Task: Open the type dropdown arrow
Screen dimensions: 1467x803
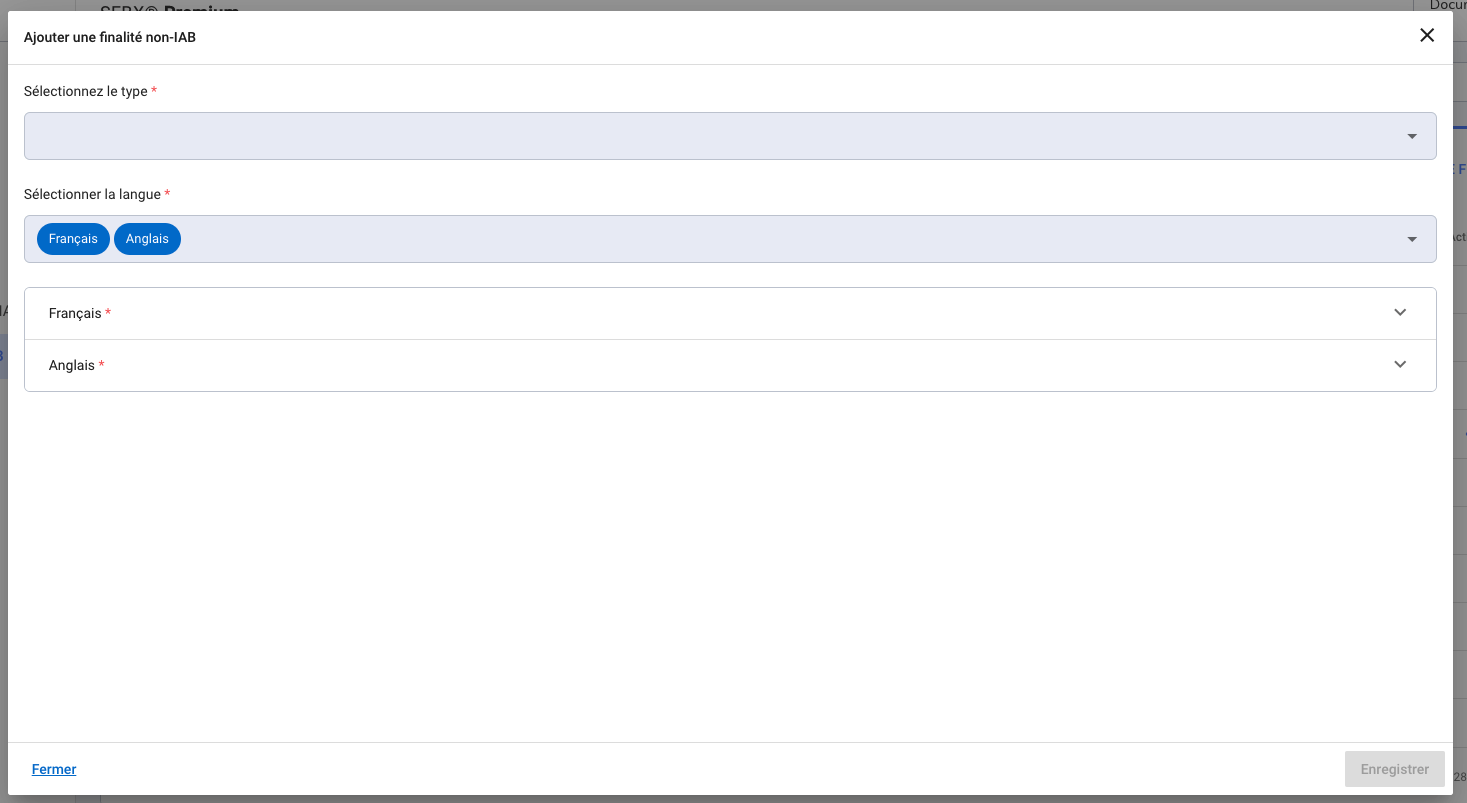Action: coord(1412,136)
